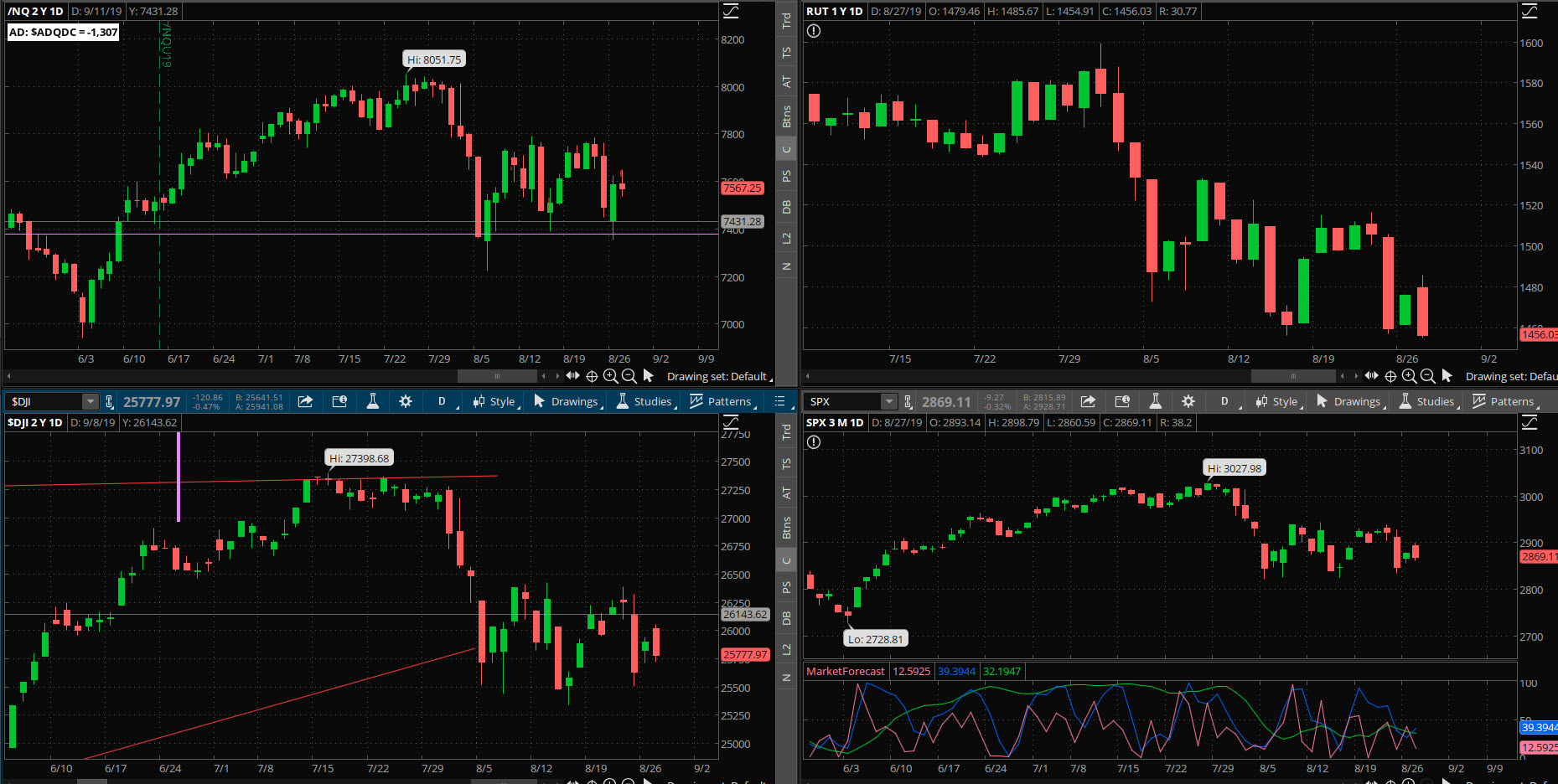This screenshot has height=784, width=1558.
Task: Open the quick quote icon in the $DJI toolbar
Action: pos(339,401)
